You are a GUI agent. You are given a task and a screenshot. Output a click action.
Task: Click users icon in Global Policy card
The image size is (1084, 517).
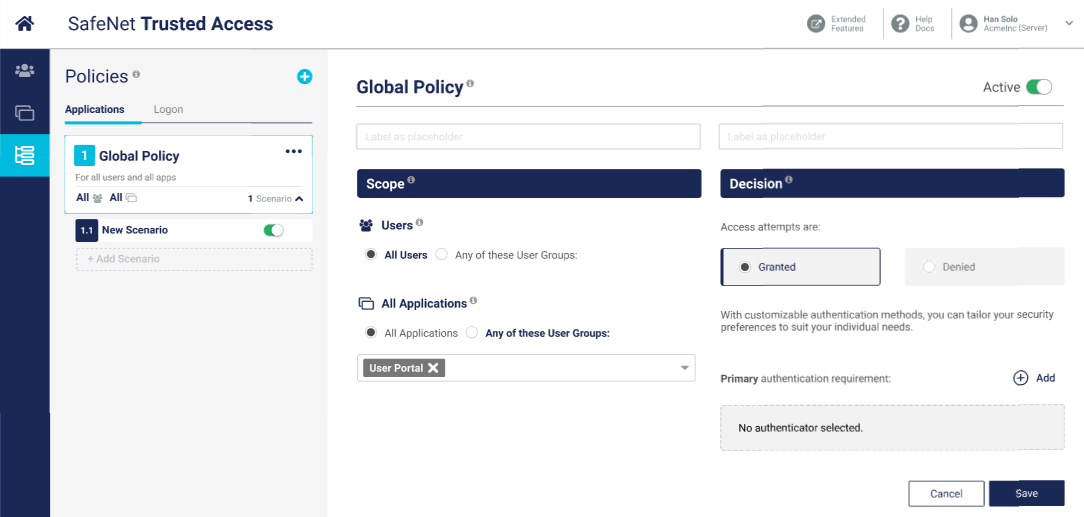coord(97,198)
